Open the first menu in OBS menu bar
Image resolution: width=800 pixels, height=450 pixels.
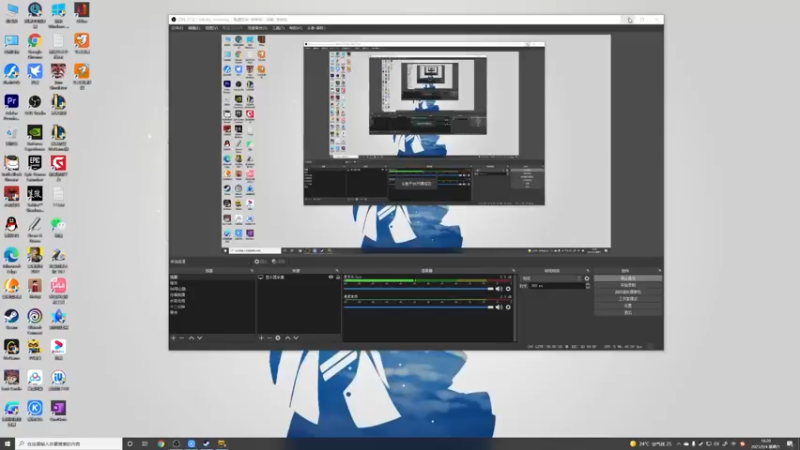tap(177, 28)
